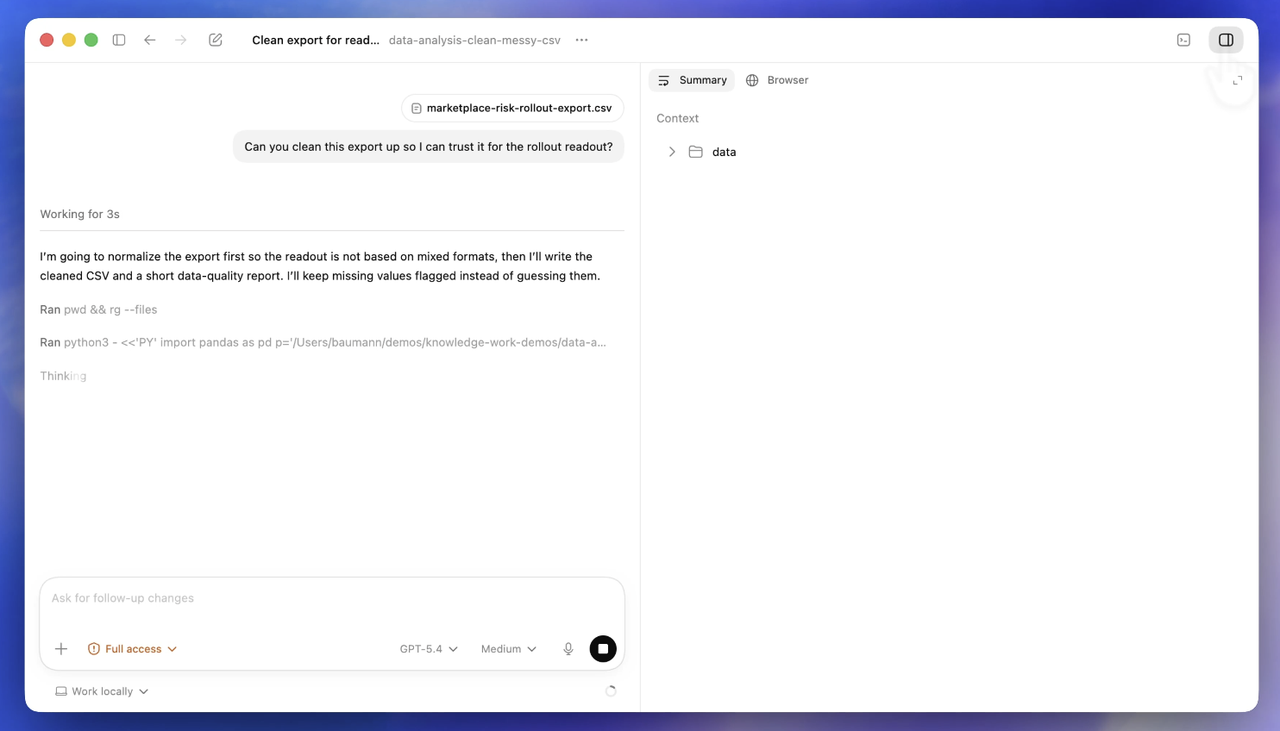Switch to the Summary tab
The image size is (1280, 731).
692,80
